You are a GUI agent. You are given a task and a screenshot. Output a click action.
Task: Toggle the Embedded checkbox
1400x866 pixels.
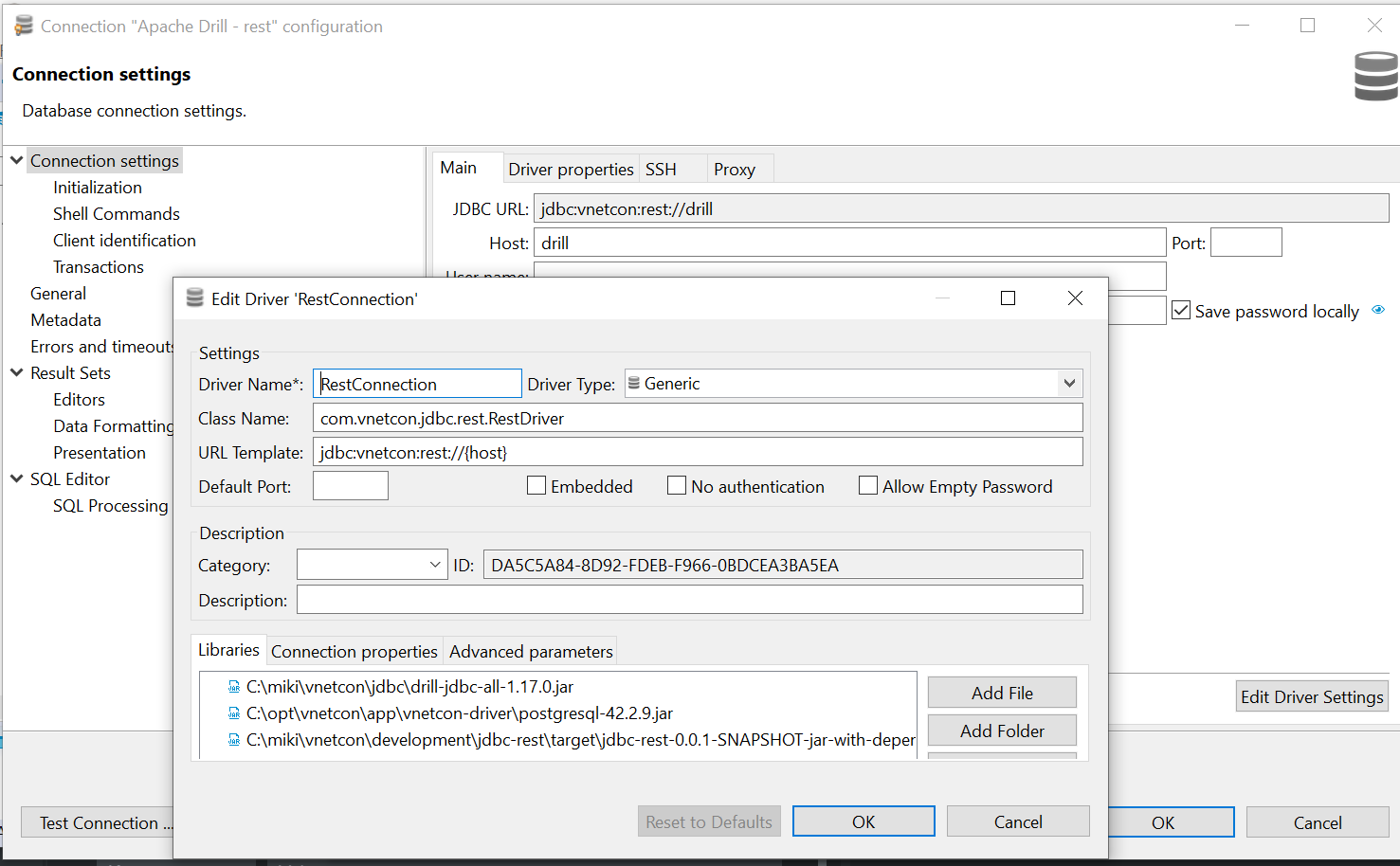click(536, 486)
